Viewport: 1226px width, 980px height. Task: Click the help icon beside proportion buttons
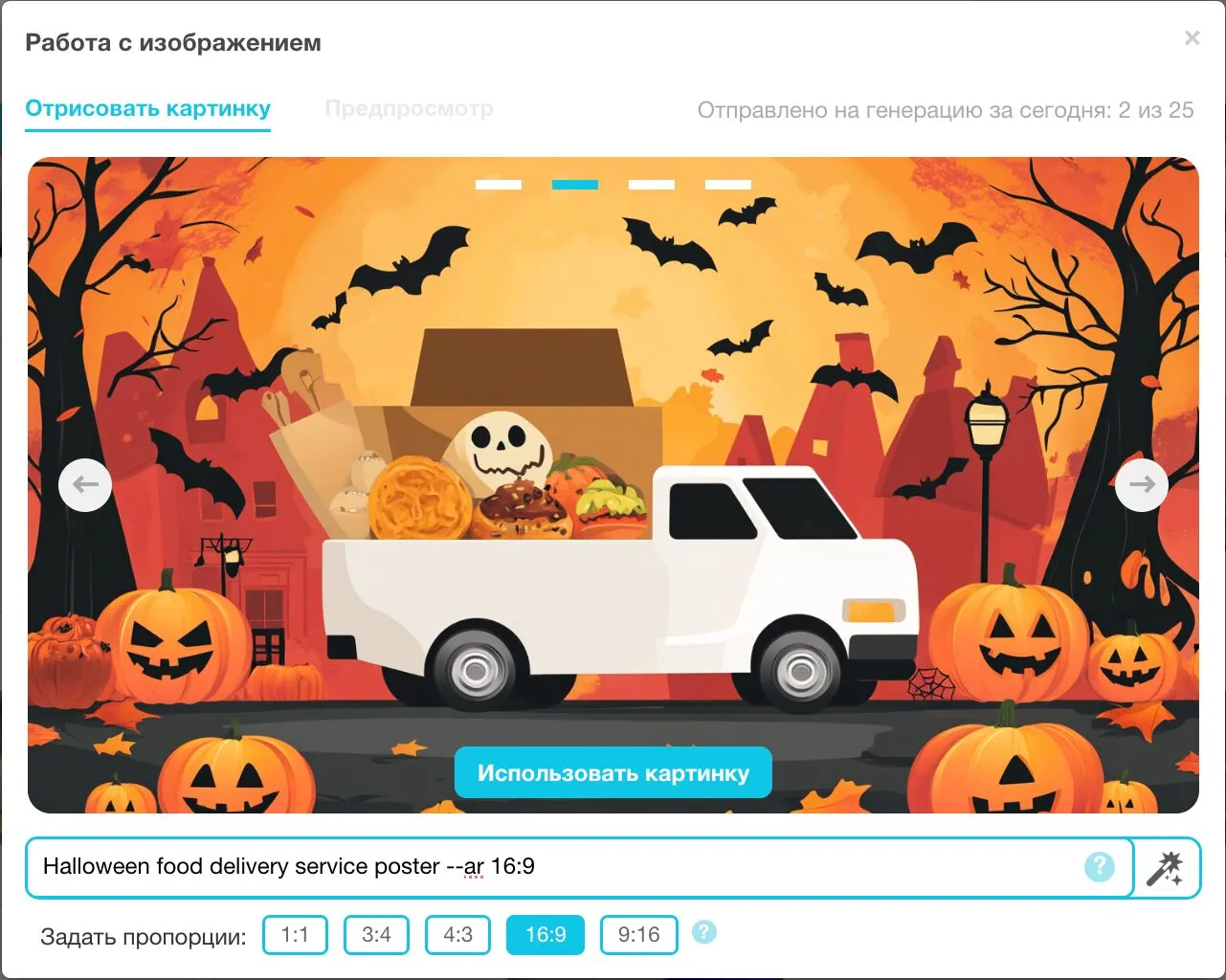tap(704, 932)
